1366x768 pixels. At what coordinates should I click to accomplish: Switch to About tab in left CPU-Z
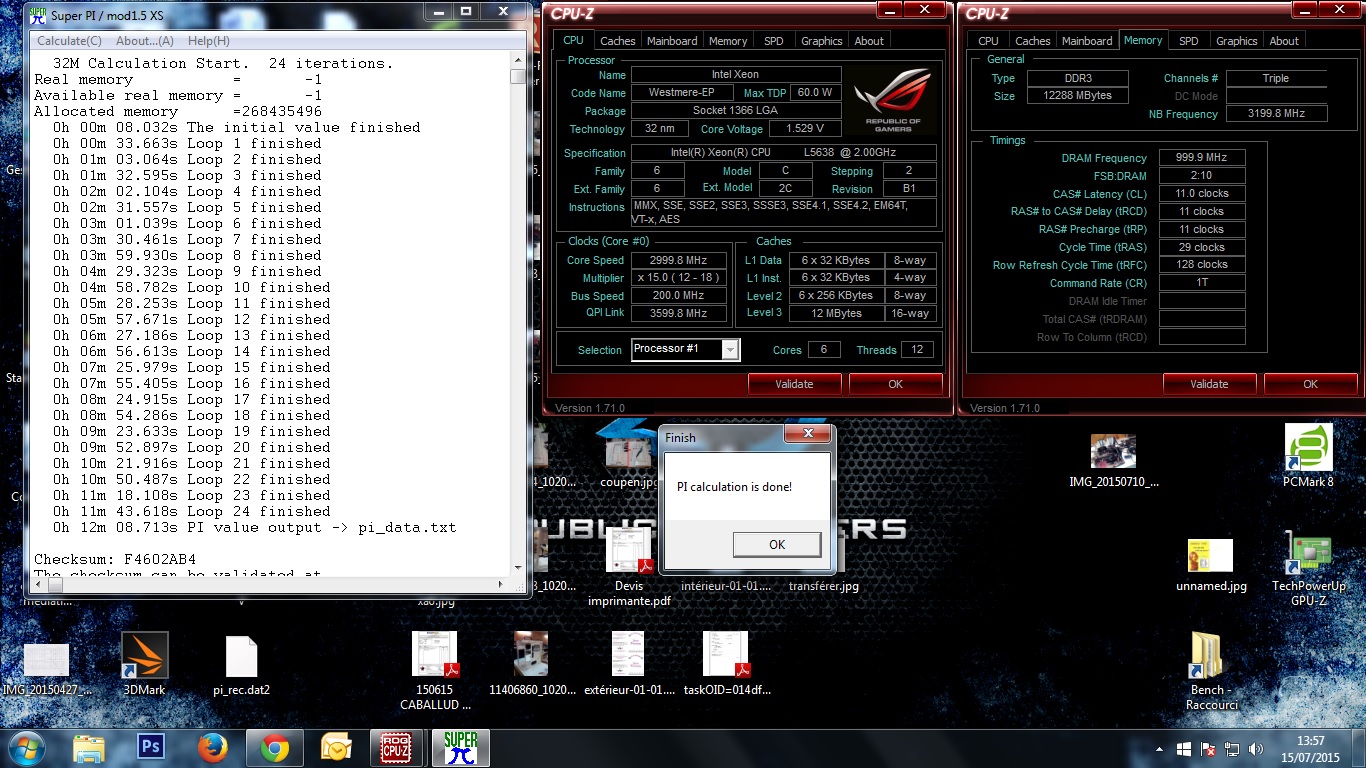pyautogui.click(x=869, y=41)
